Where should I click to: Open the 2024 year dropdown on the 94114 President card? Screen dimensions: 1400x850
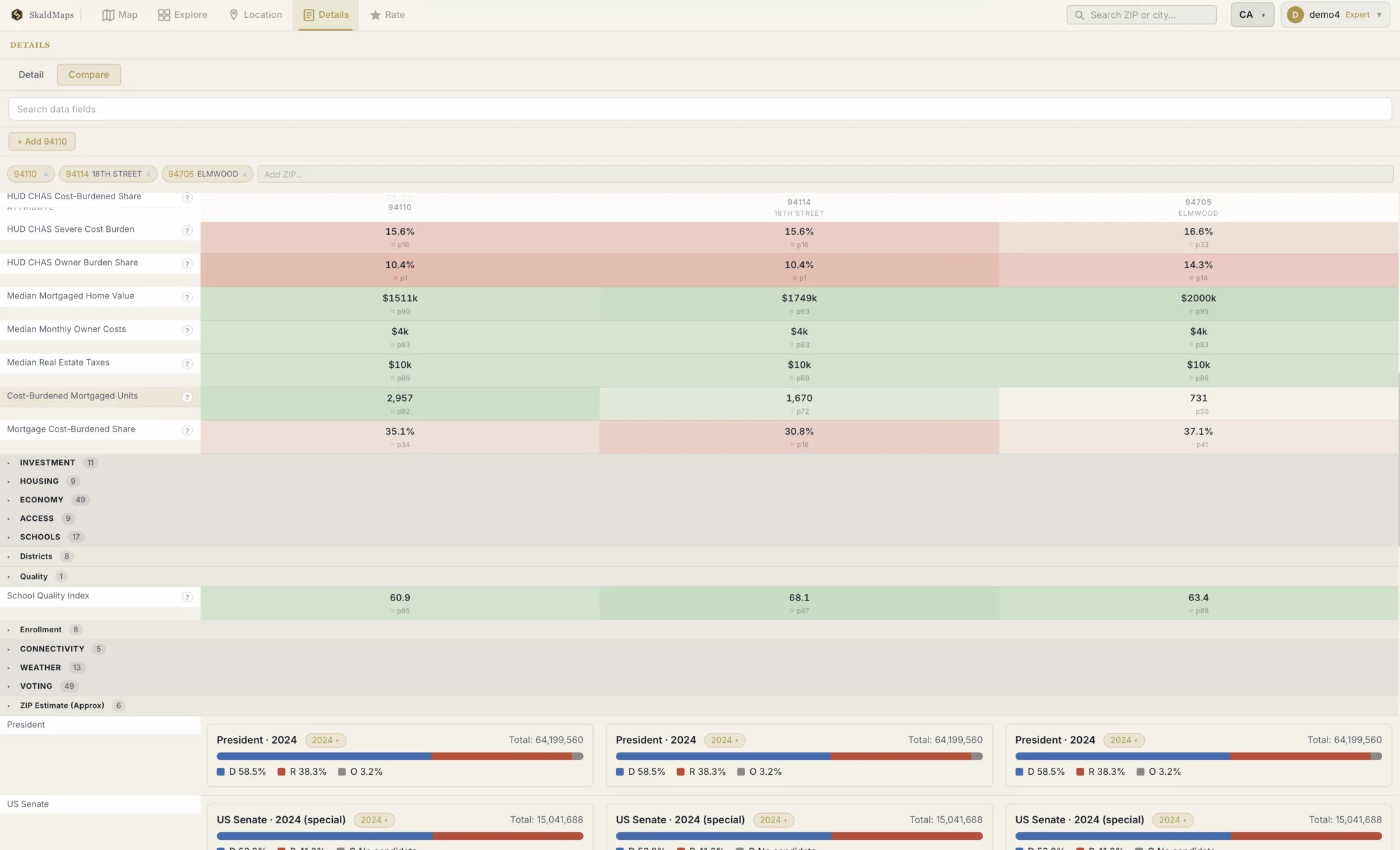[725, 740]
